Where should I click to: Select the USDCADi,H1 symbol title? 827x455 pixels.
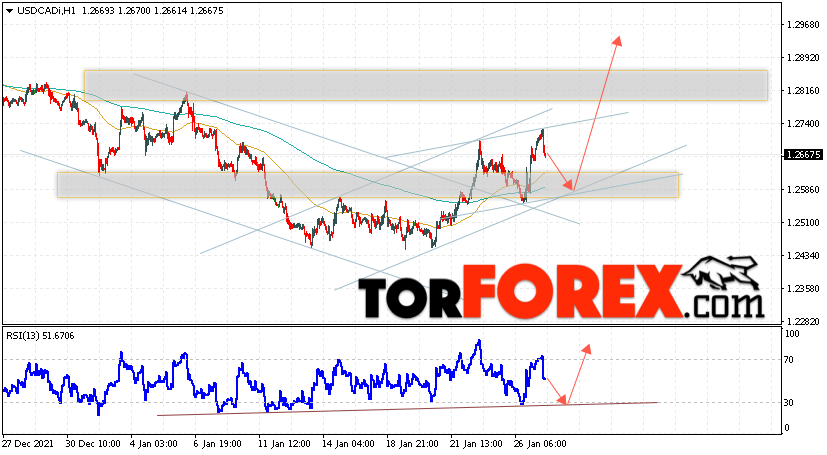coord(46,11)
